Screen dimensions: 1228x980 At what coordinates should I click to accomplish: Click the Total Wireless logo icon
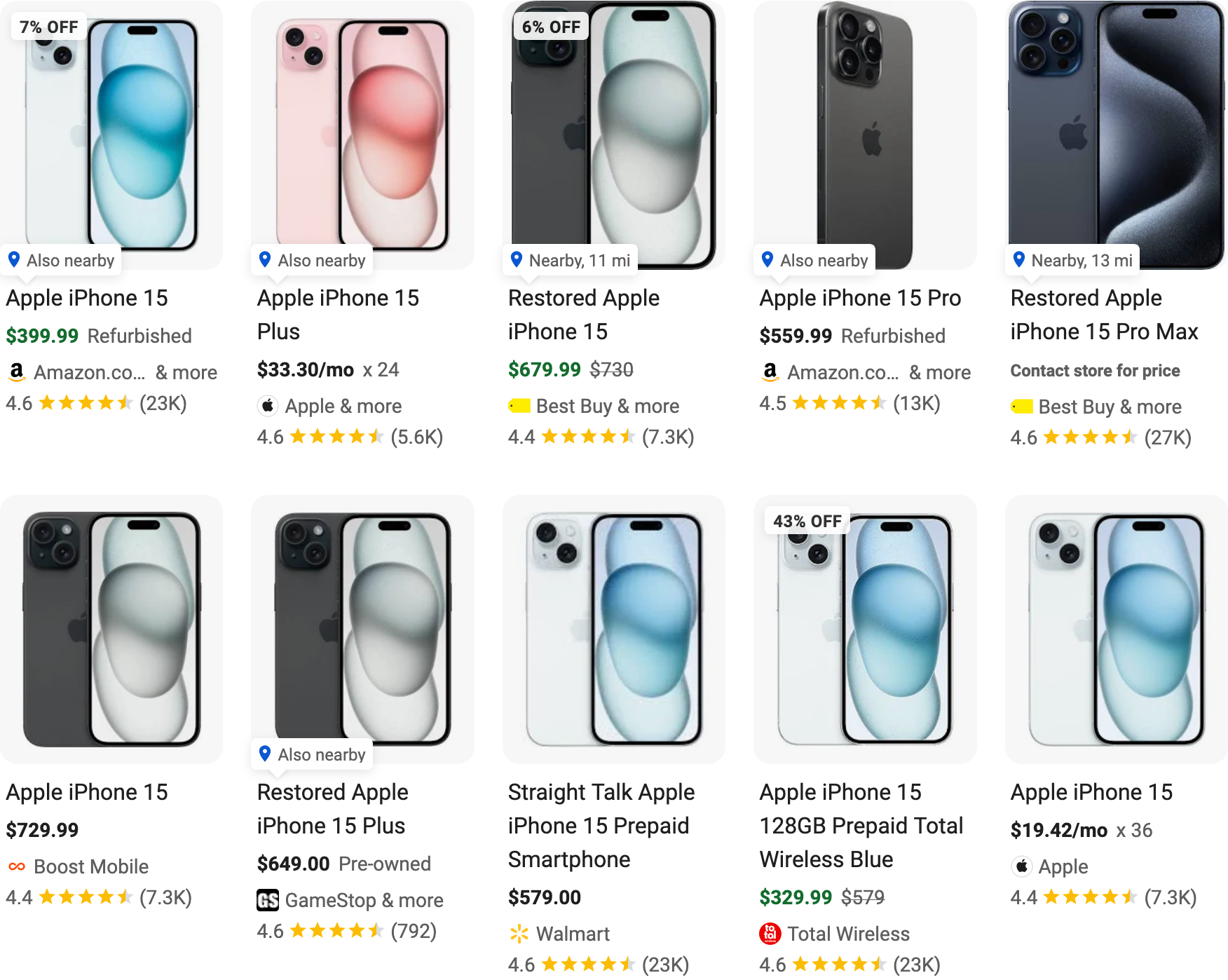(x=770, y=934)
